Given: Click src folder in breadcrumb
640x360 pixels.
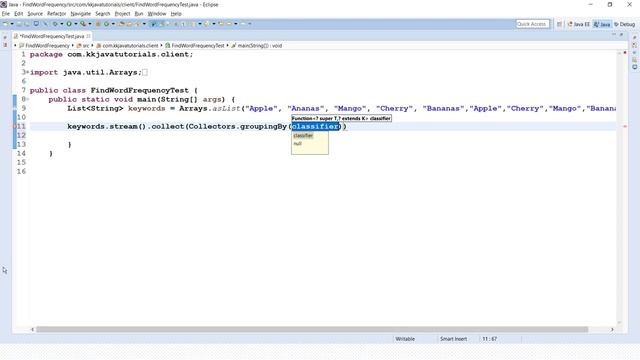Looking at the screenshot, I should click(83, 46).
